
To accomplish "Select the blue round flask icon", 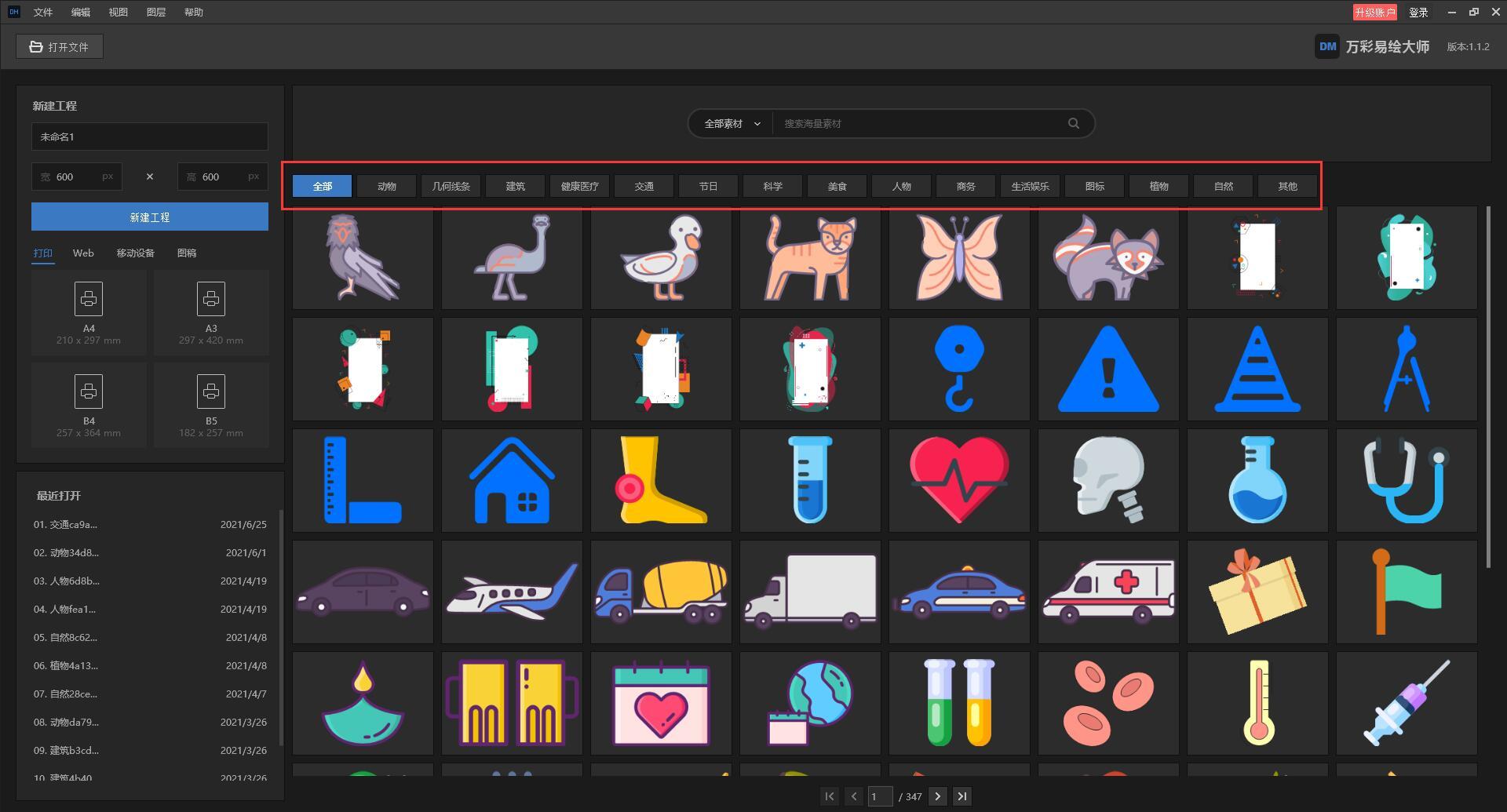I will point(1257,480).
